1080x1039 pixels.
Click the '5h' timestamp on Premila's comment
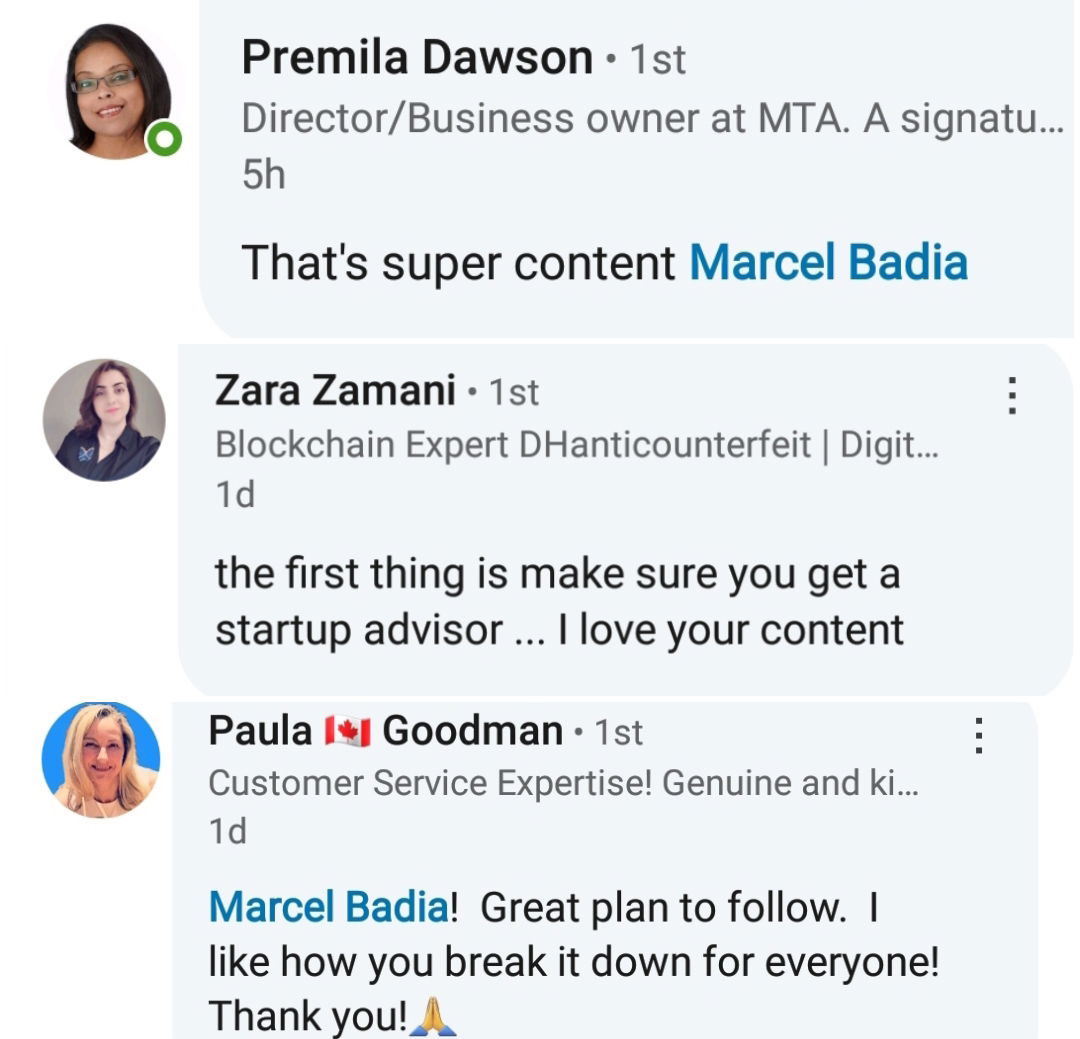click(263, 175)
